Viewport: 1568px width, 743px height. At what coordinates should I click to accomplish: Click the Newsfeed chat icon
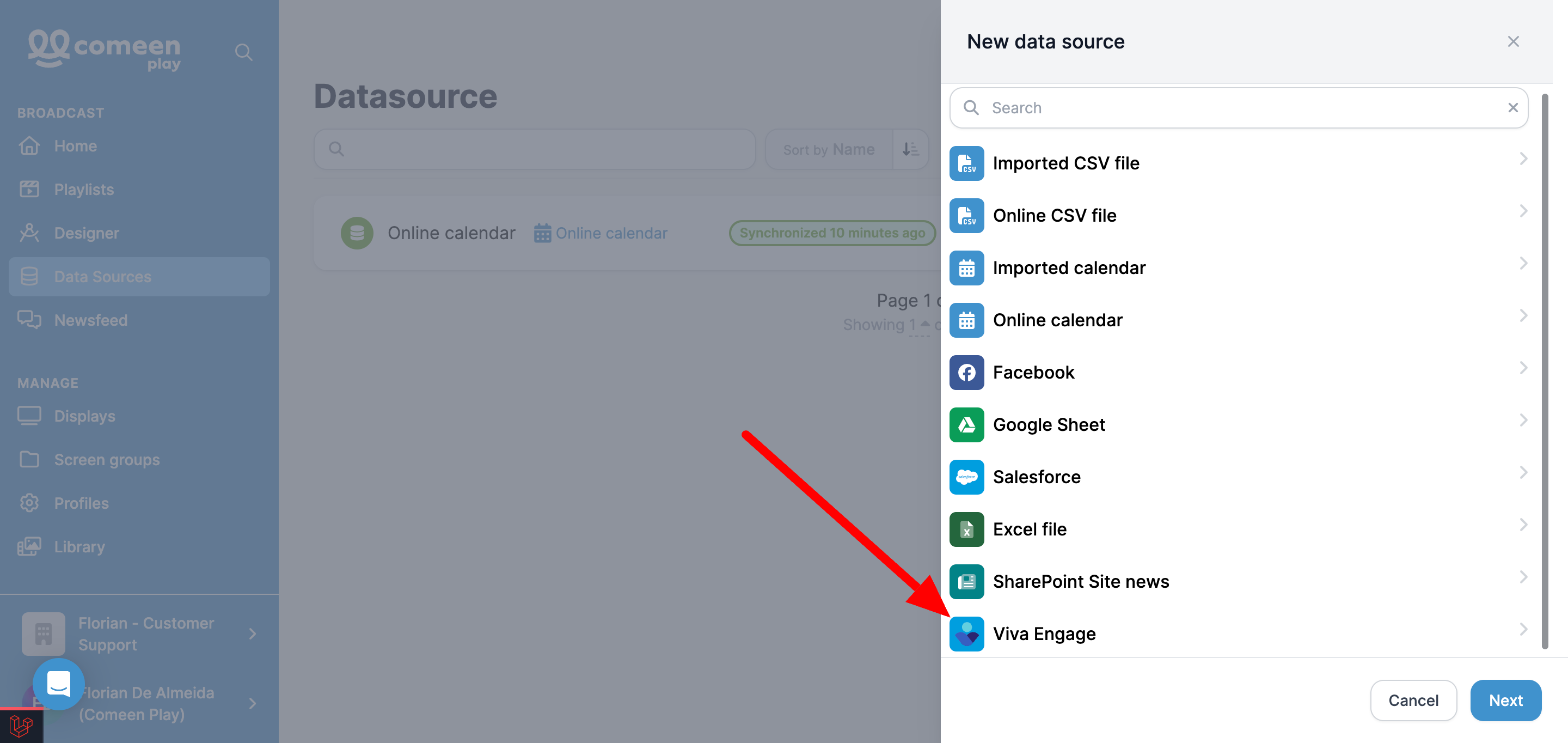coord(29,320)
